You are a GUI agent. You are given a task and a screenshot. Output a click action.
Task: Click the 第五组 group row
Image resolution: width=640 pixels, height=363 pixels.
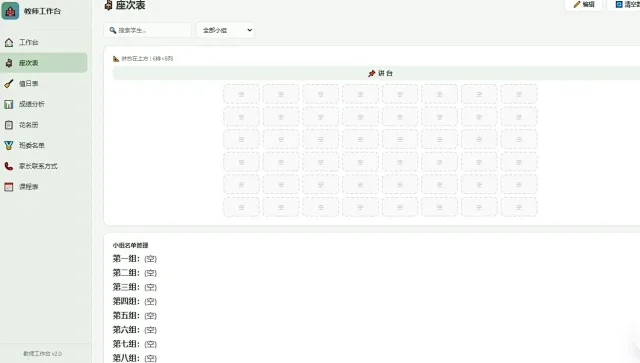point(135,316)
